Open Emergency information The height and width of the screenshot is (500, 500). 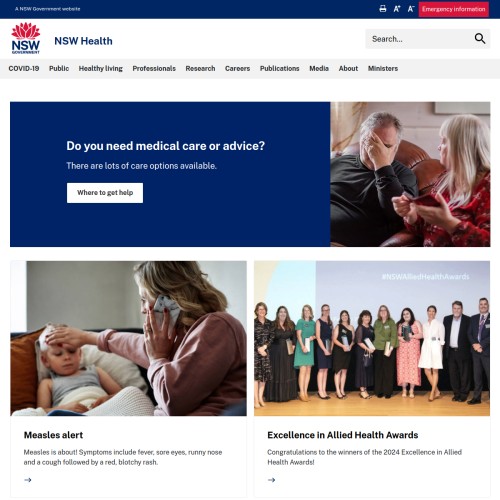[x=454, y=9]
